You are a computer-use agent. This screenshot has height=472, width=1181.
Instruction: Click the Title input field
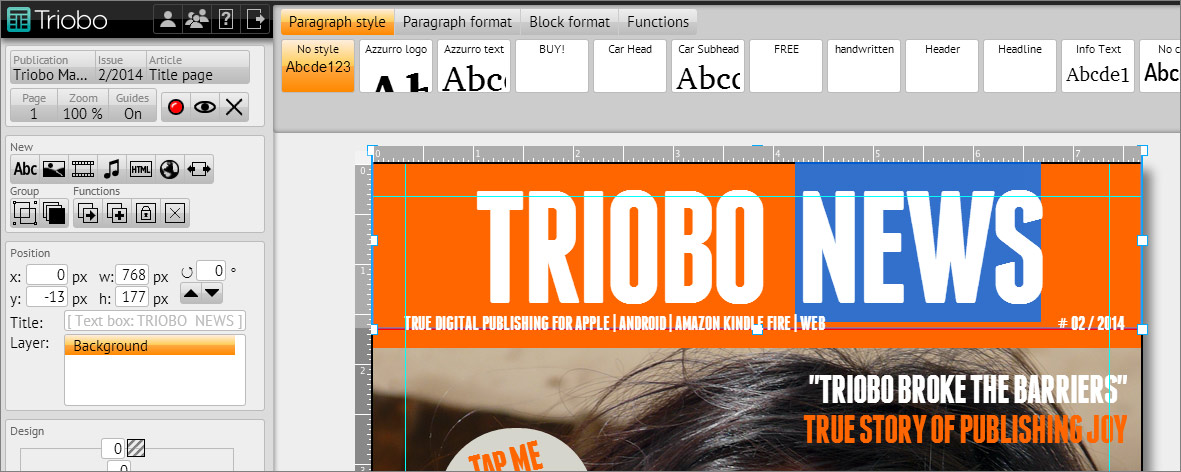[x=155, y=321]
